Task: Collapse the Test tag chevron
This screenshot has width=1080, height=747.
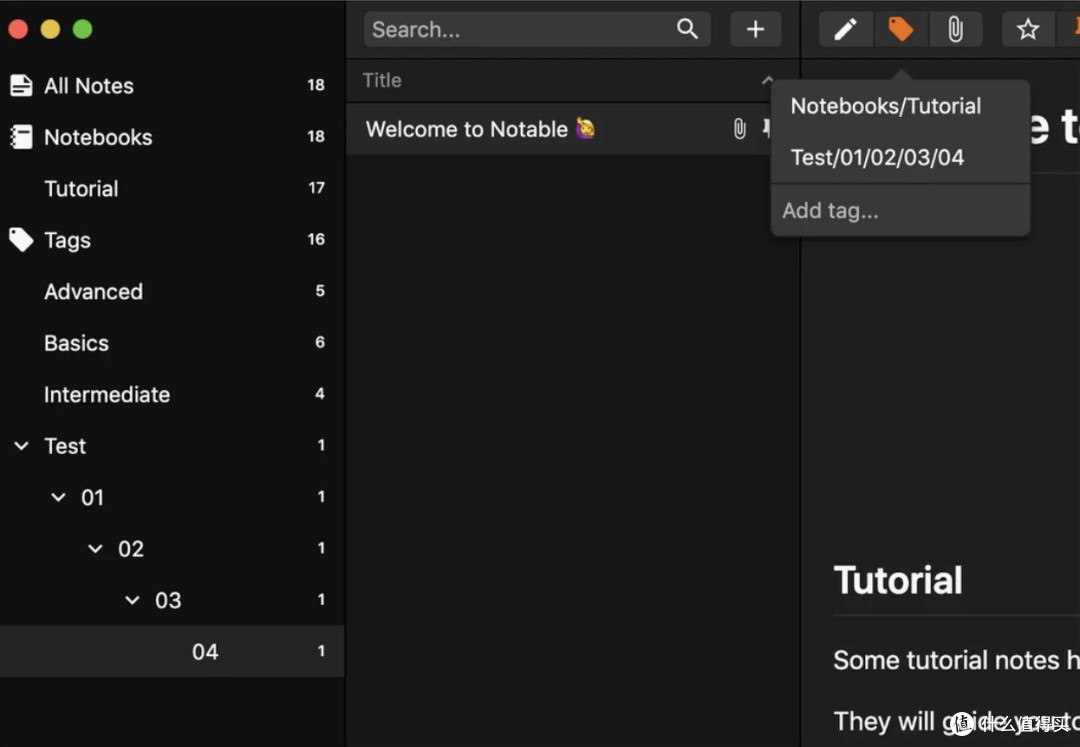Action: [21, 445]
